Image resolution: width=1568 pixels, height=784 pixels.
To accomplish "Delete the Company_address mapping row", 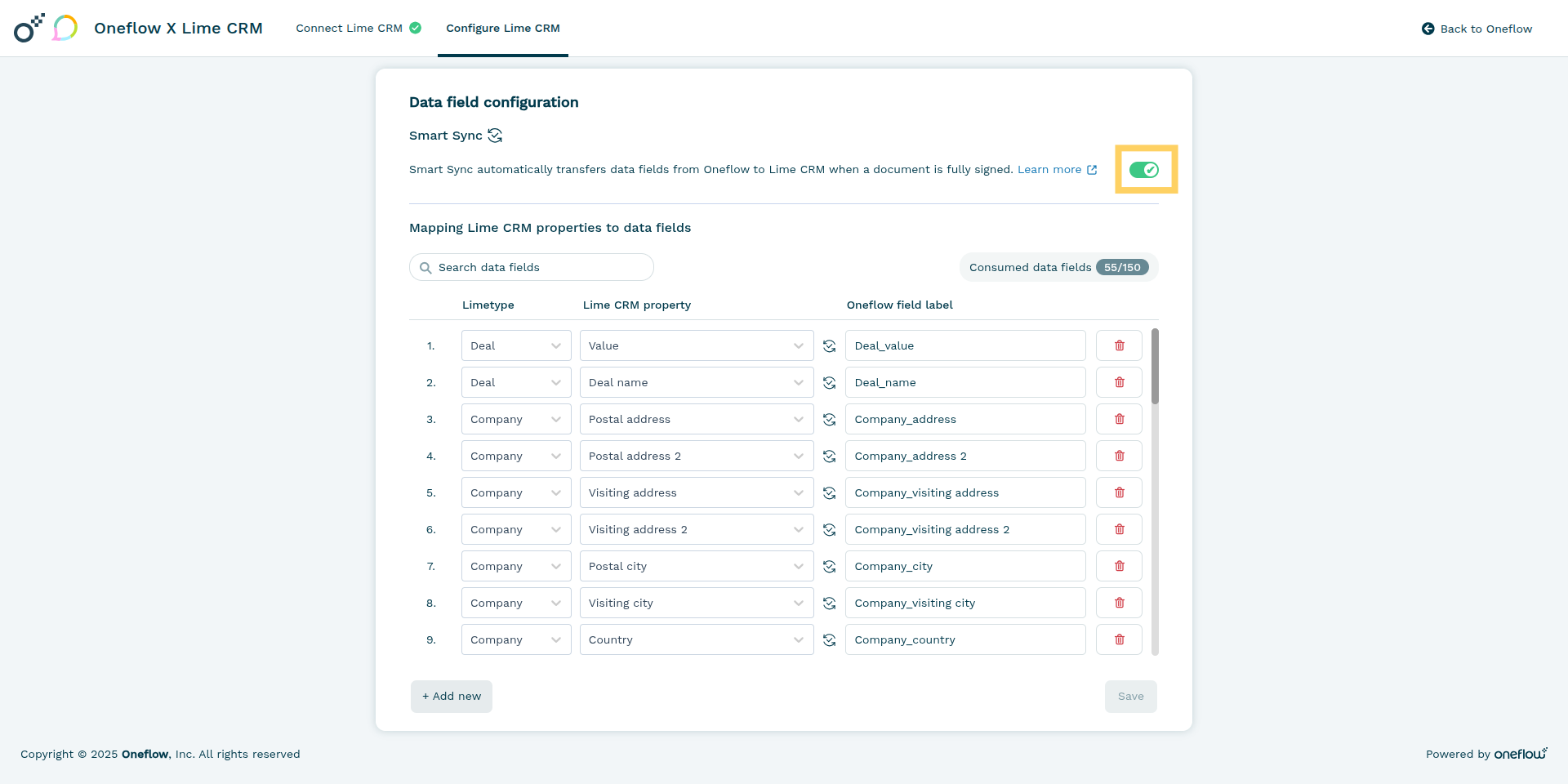I will tap(1119, 419).
